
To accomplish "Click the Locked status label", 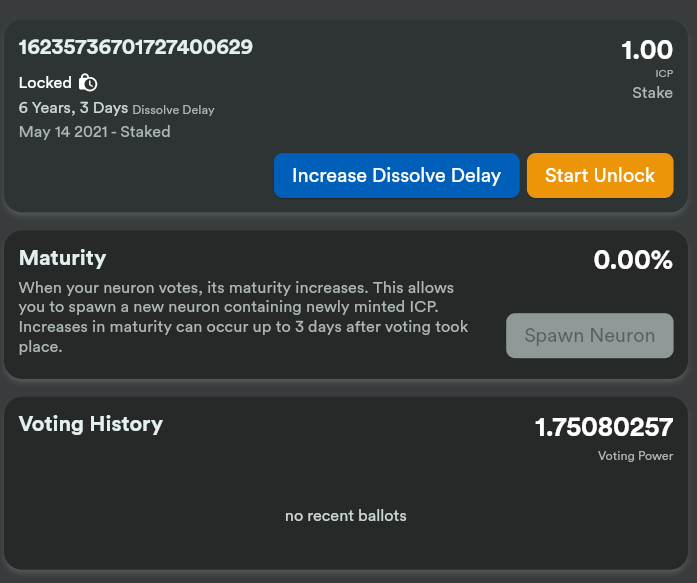I will click(x=45, y=83).
